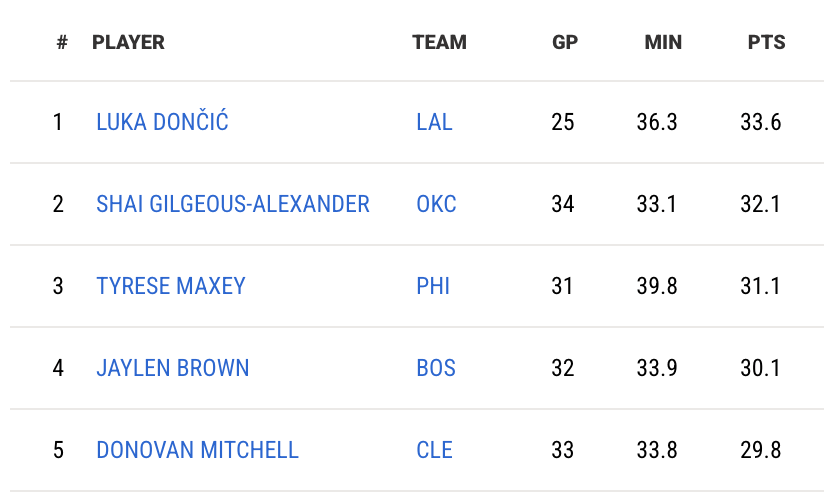The image size is (824, 492).
Task: Click Donovan Mitchell's 29.8 points value
Action: click(761, 450)
